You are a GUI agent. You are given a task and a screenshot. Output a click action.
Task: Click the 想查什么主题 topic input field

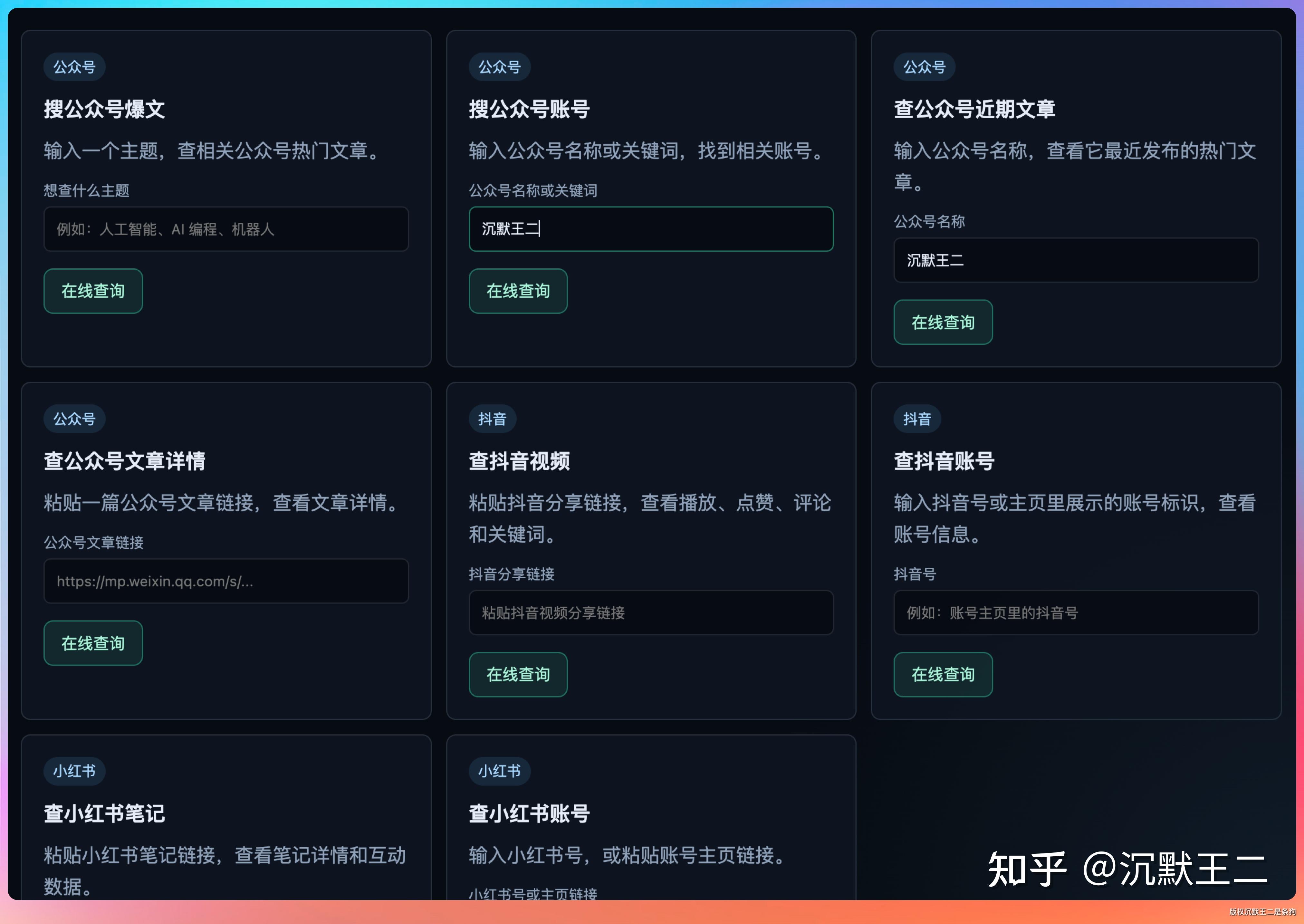point(226,229)
